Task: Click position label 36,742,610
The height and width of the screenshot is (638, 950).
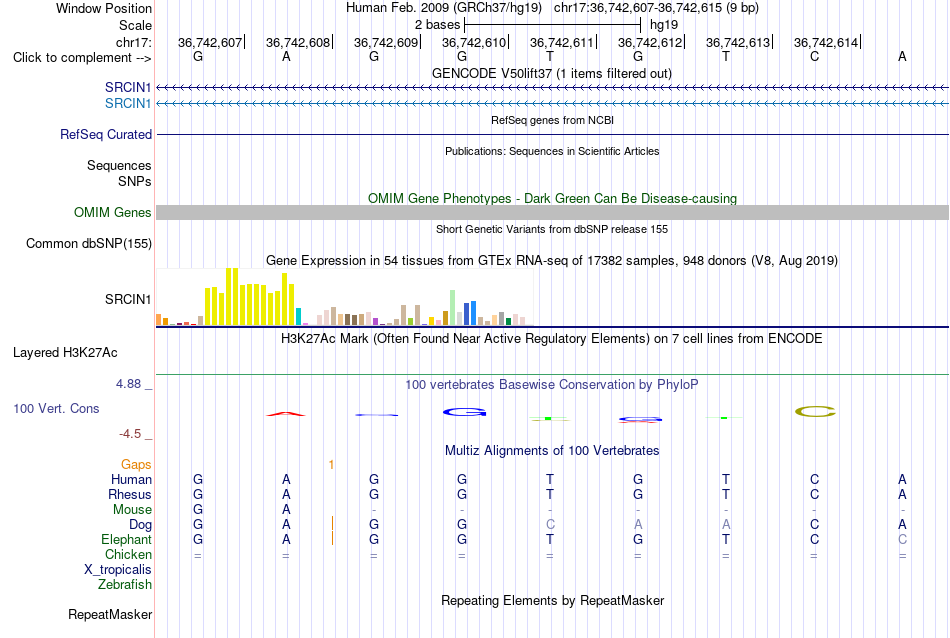Action: tap(474, 42)
